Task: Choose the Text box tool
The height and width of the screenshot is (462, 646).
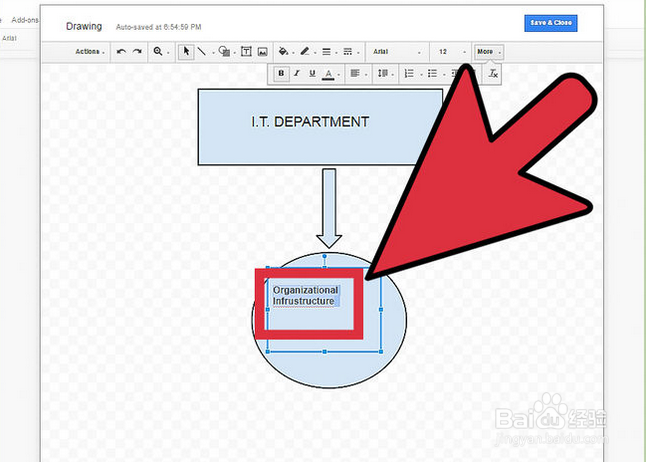Action: click(x=246, y=52)
